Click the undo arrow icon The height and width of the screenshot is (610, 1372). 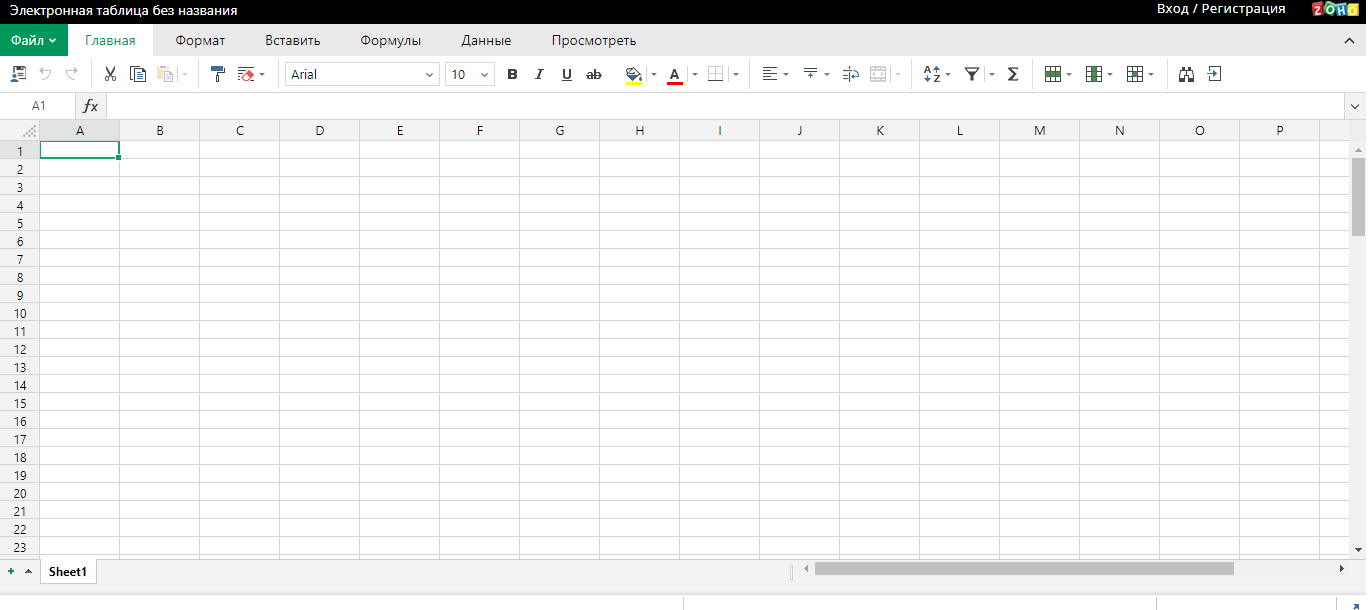pyautogui.click(x=45, y=74)
